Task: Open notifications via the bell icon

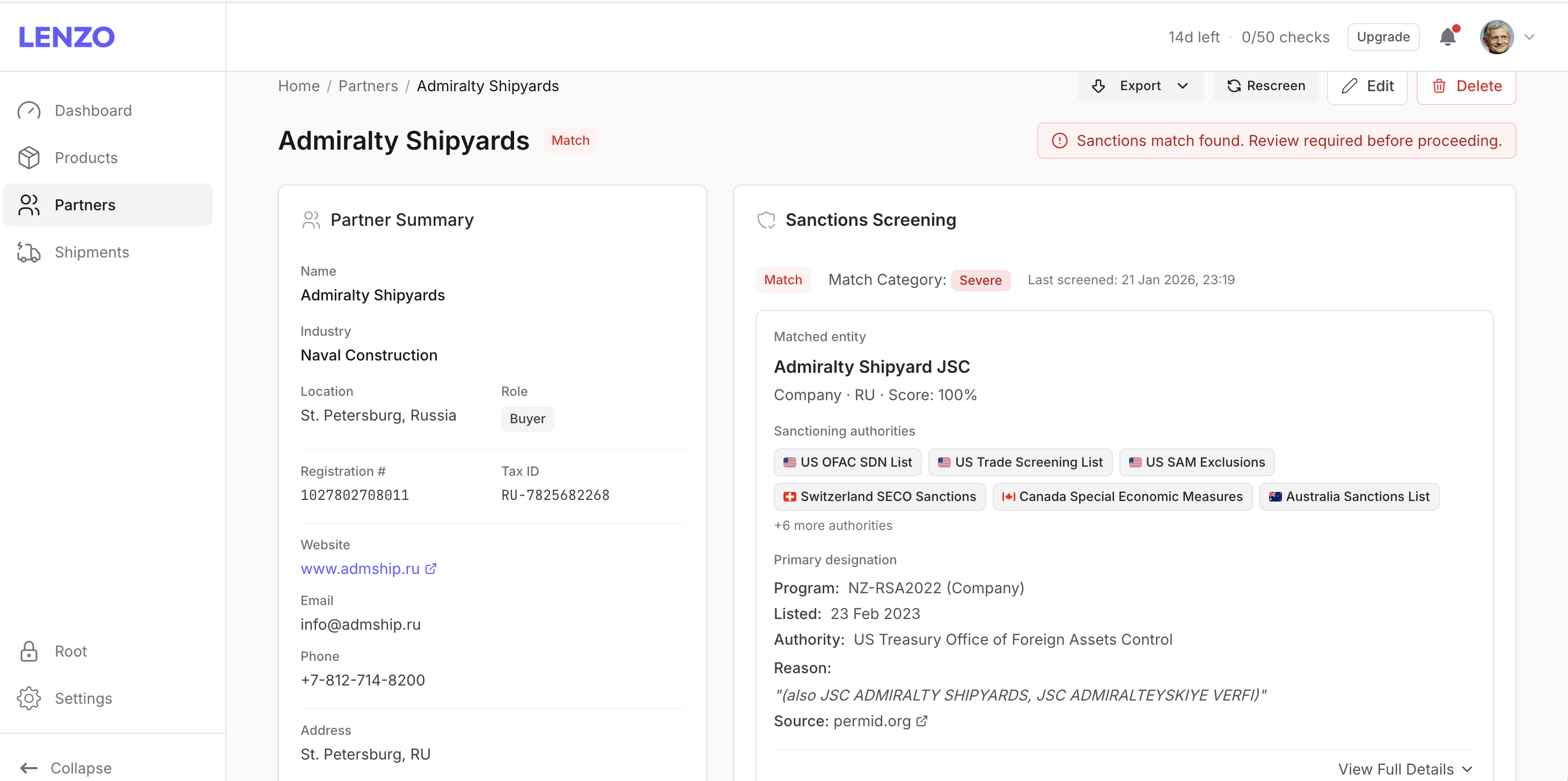Action: pos(1447,37)
